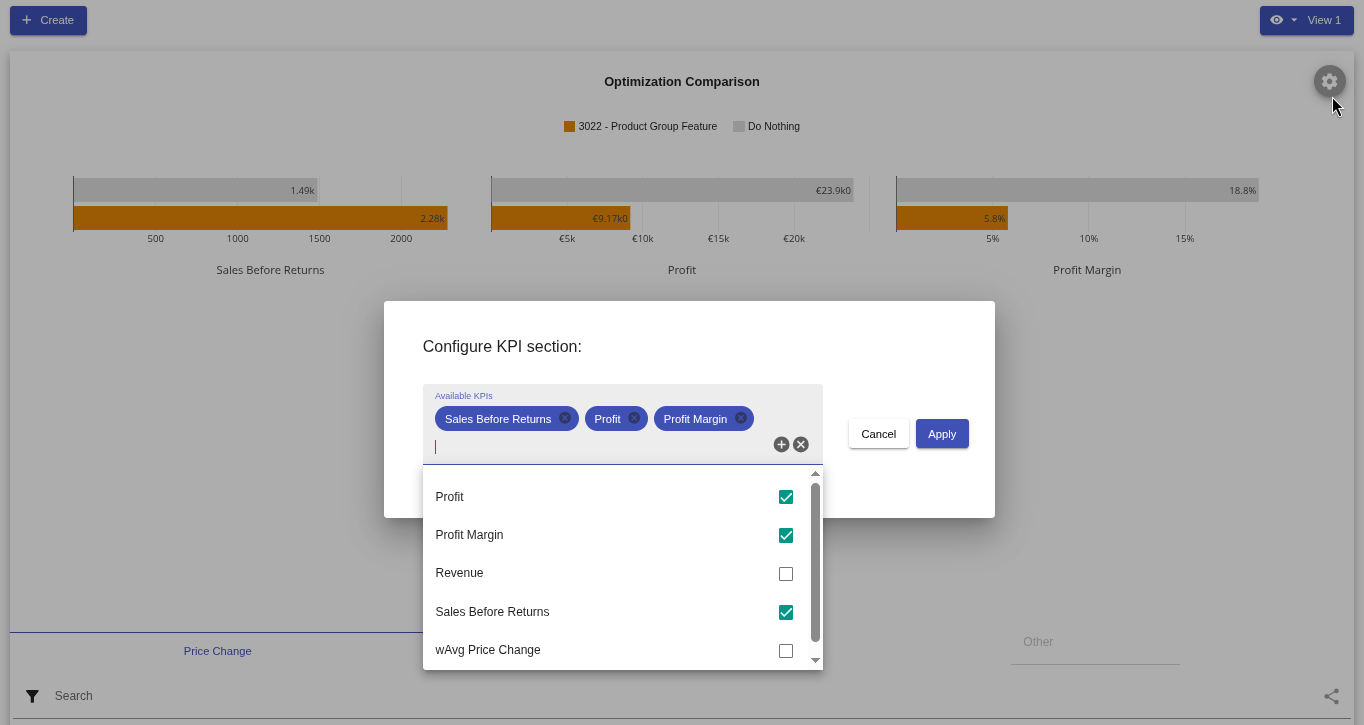Screen dimensions: 1364x725
Task: Click the list scroll up arrow
Action: pos(815,473)
